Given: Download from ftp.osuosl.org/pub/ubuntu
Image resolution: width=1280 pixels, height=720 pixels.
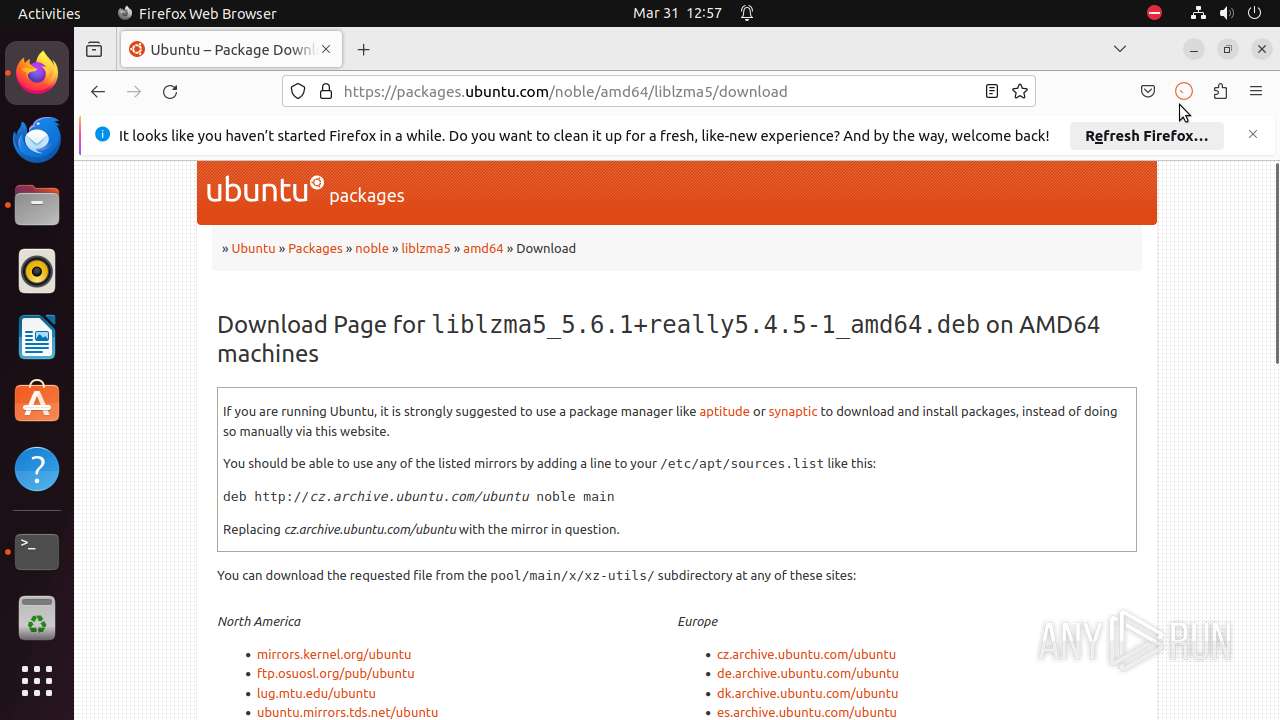Looking at the screenshot, I should coord(336,673).
